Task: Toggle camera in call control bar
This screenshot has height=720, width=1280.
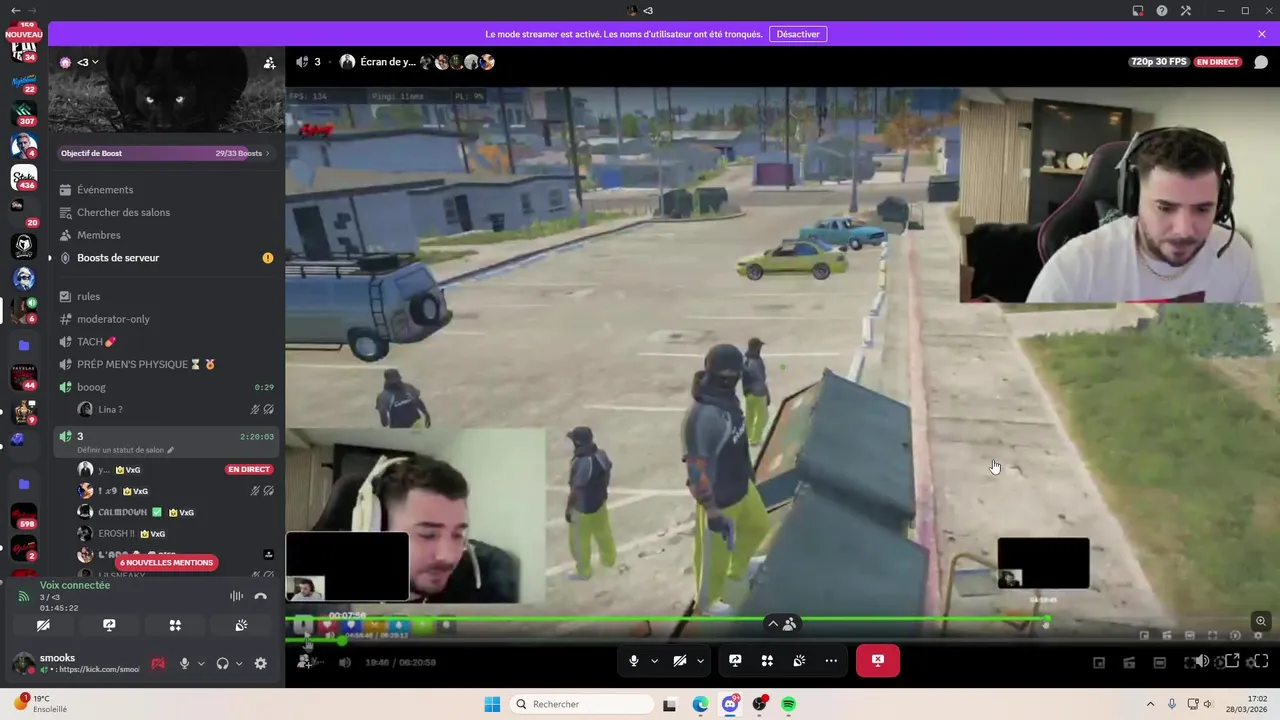Action: coord(680,661)
